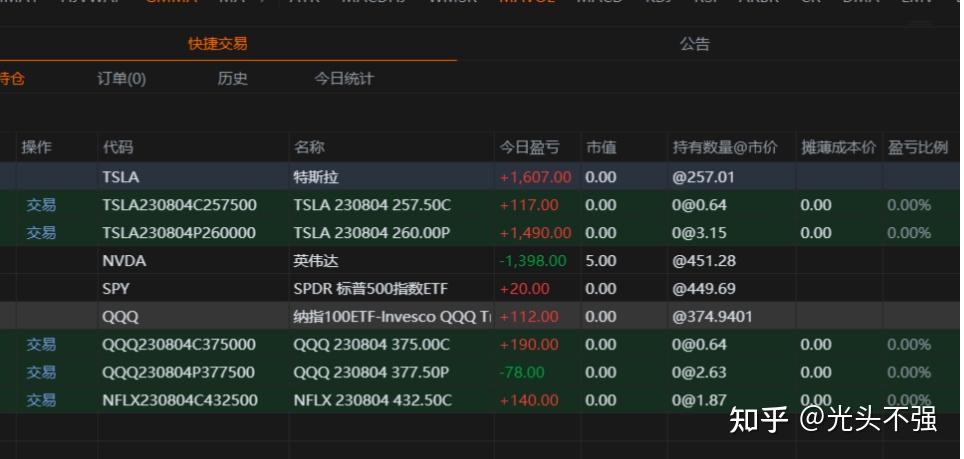Select the QQQ code cell

coord(120,317)
